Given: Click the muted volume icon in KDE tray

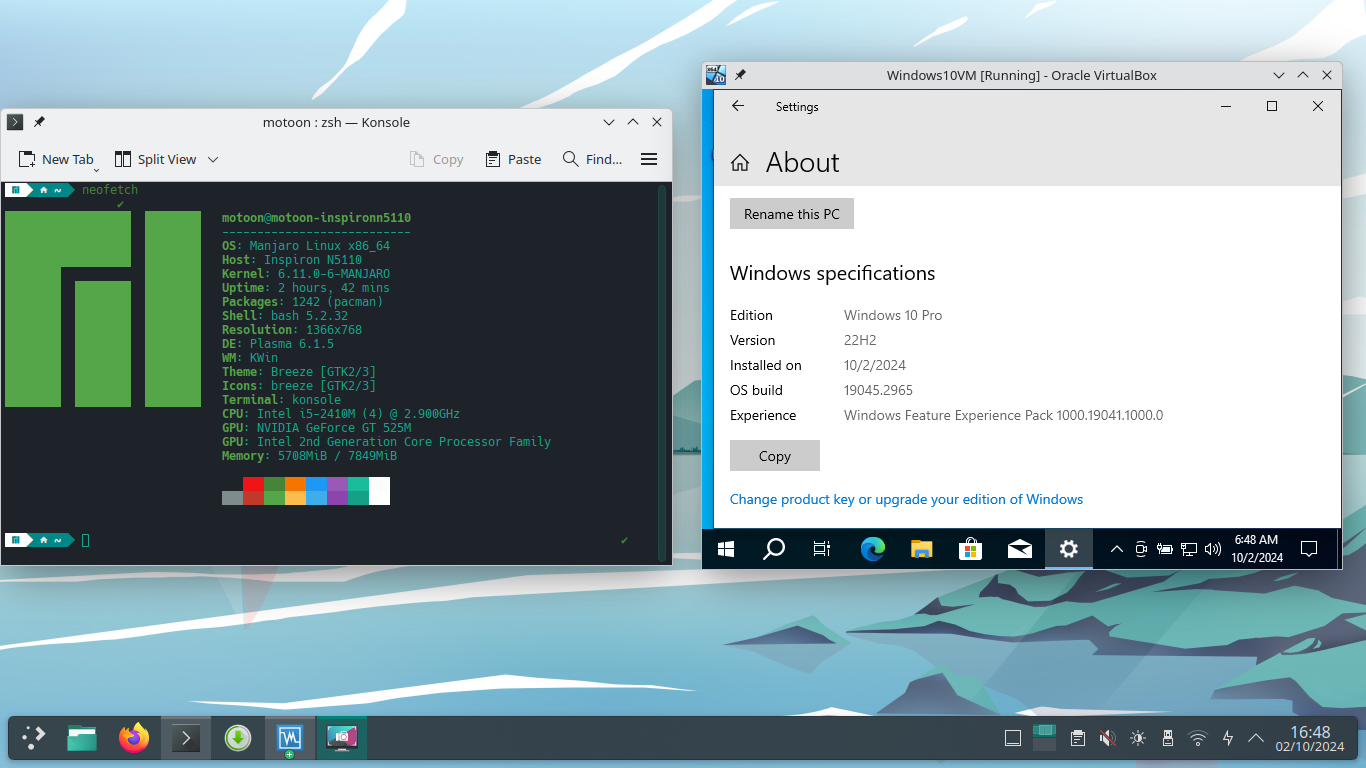Looking at the screenshot, I should click(1107, 739).
